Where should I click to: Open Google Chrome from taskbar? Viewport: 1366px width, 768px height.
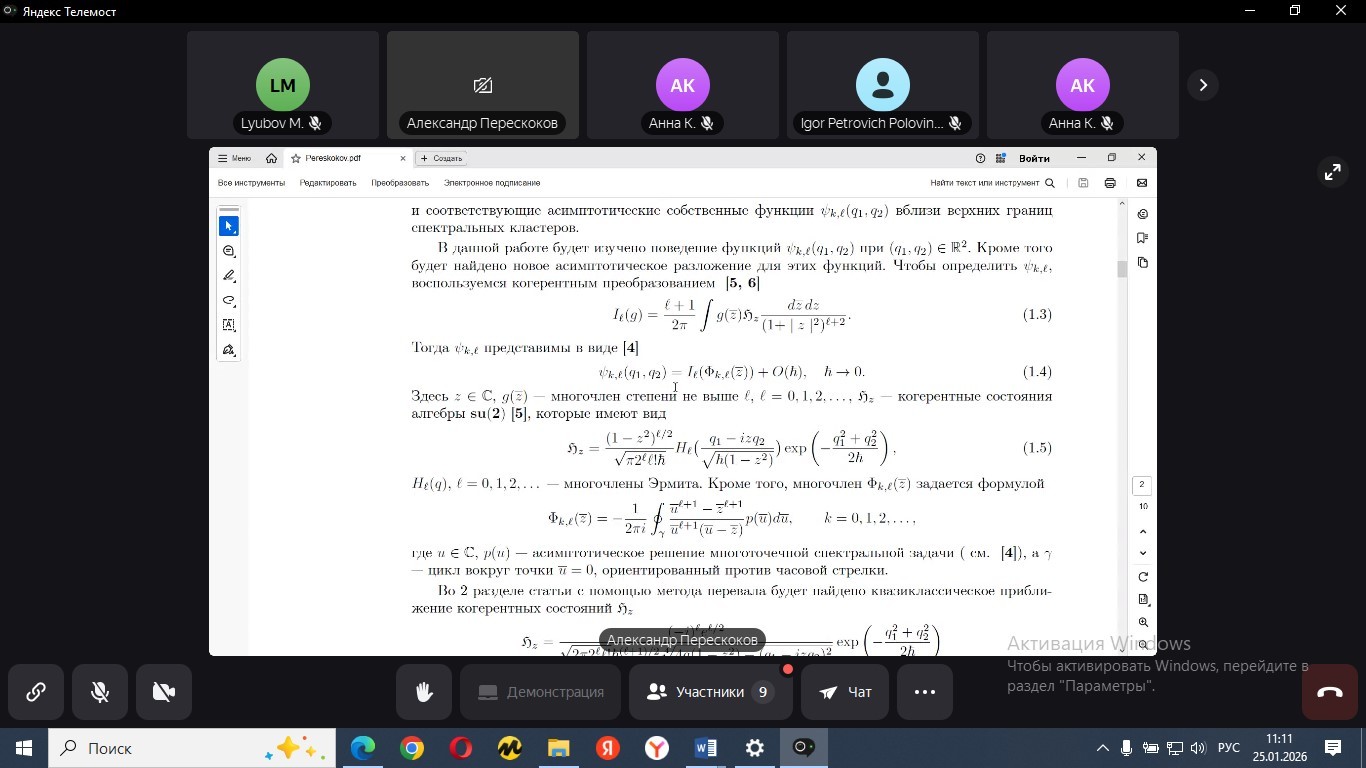tap(412, 748)
